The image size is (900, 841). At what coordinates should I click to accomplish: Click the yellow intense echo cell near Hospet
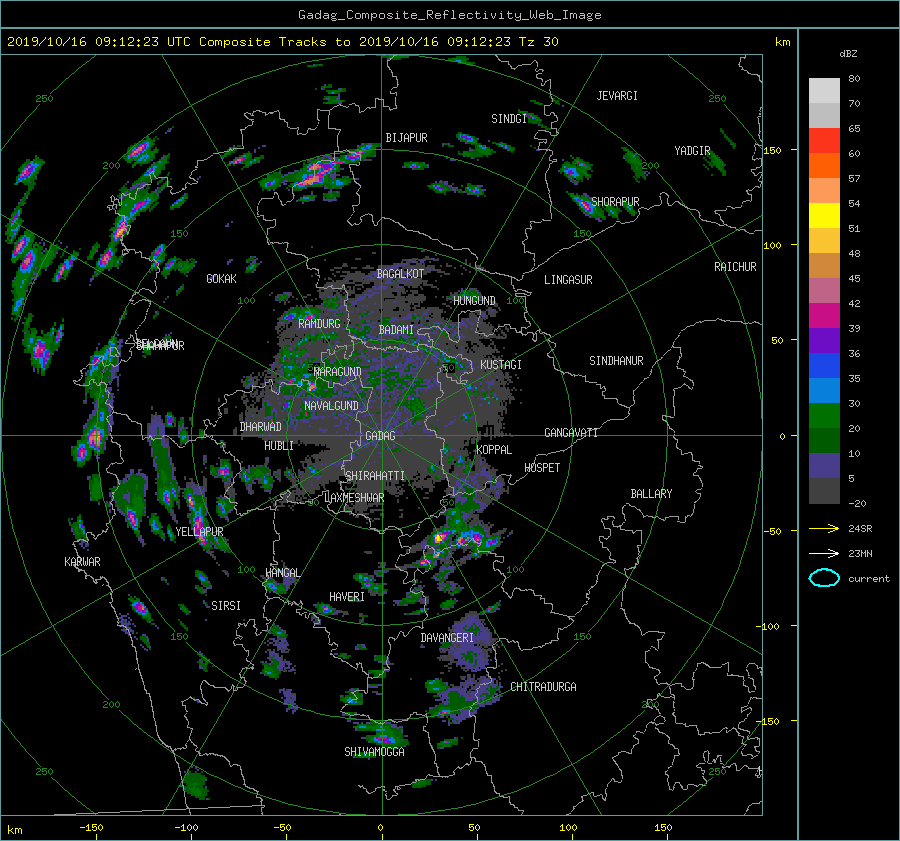(x=440, y=538)
